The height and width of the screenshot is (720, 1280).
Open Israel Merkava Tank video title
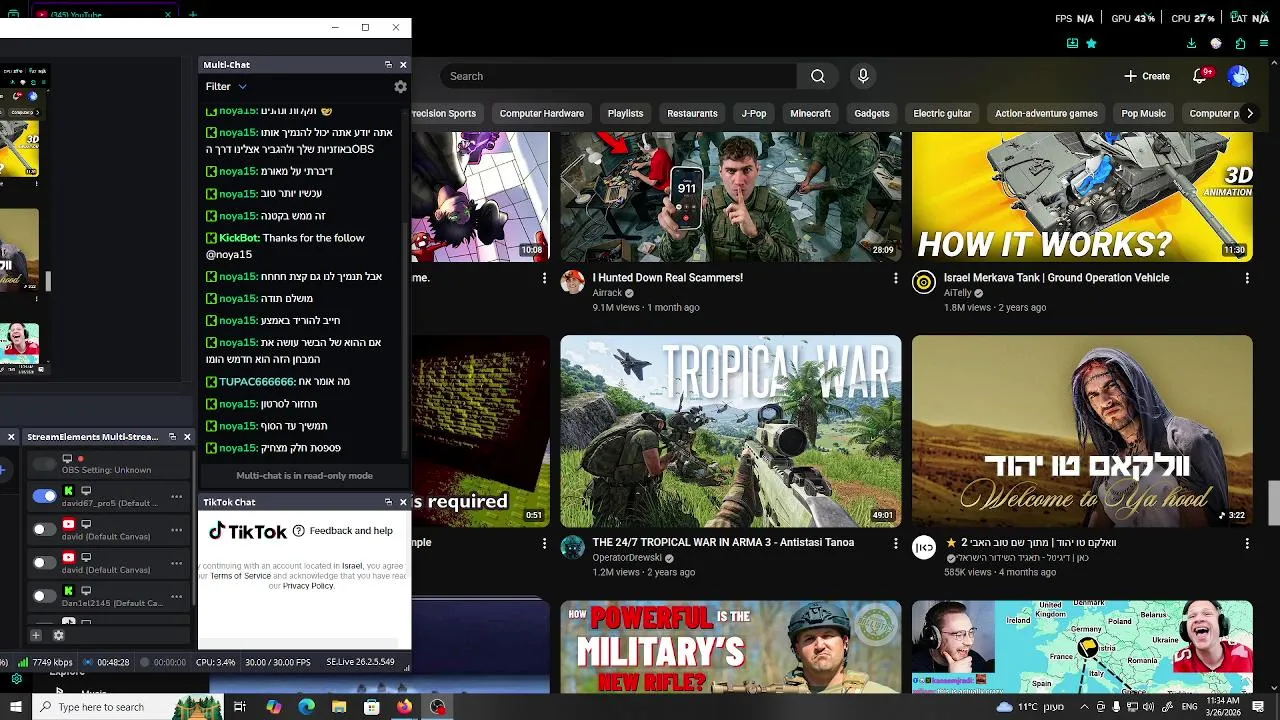[1056, 278]
